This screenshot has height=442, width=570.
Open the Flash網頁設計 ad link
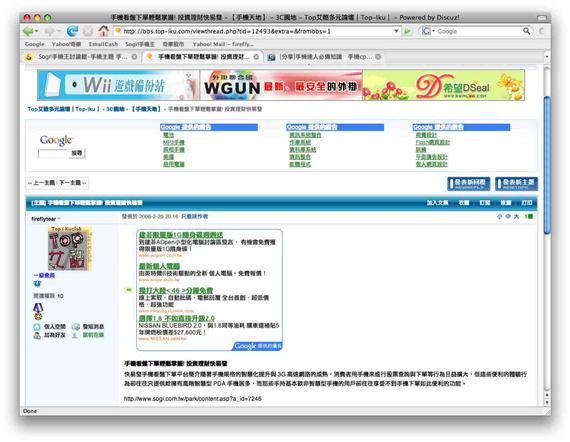point(433,142)
